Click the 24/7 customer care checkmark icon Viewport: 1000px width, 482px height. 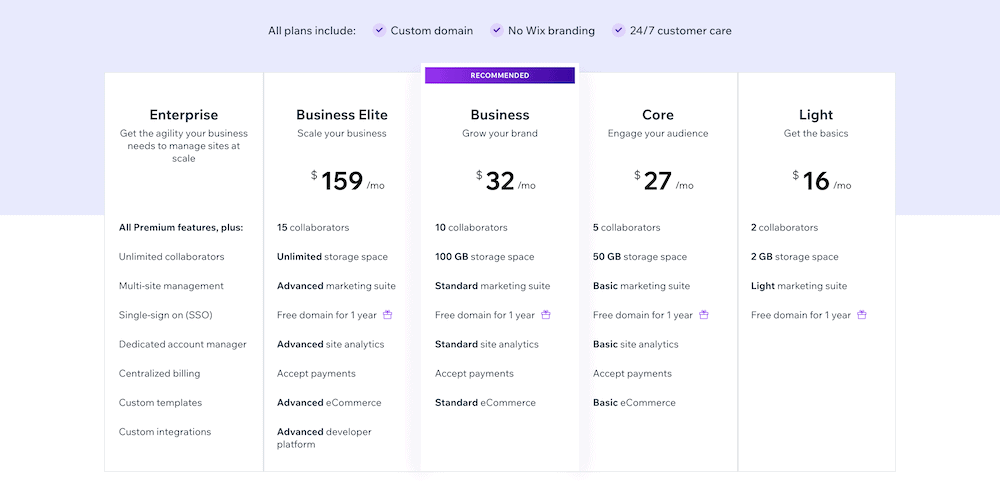click(619, 31)
